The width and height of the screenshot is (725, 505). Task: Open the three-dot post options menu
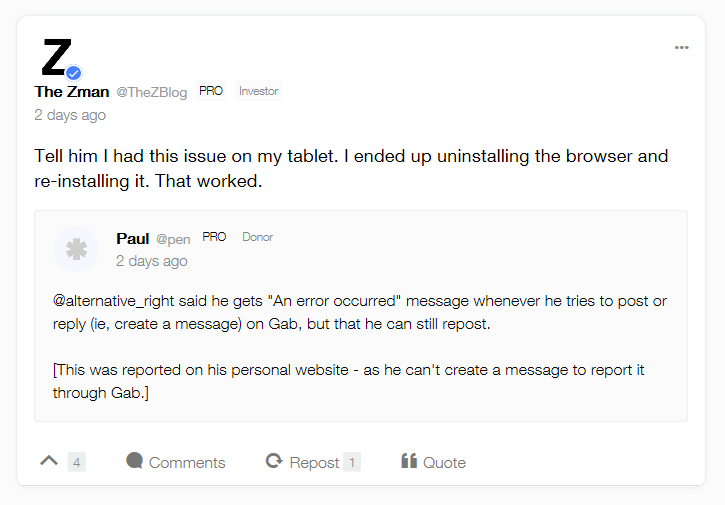681,48
